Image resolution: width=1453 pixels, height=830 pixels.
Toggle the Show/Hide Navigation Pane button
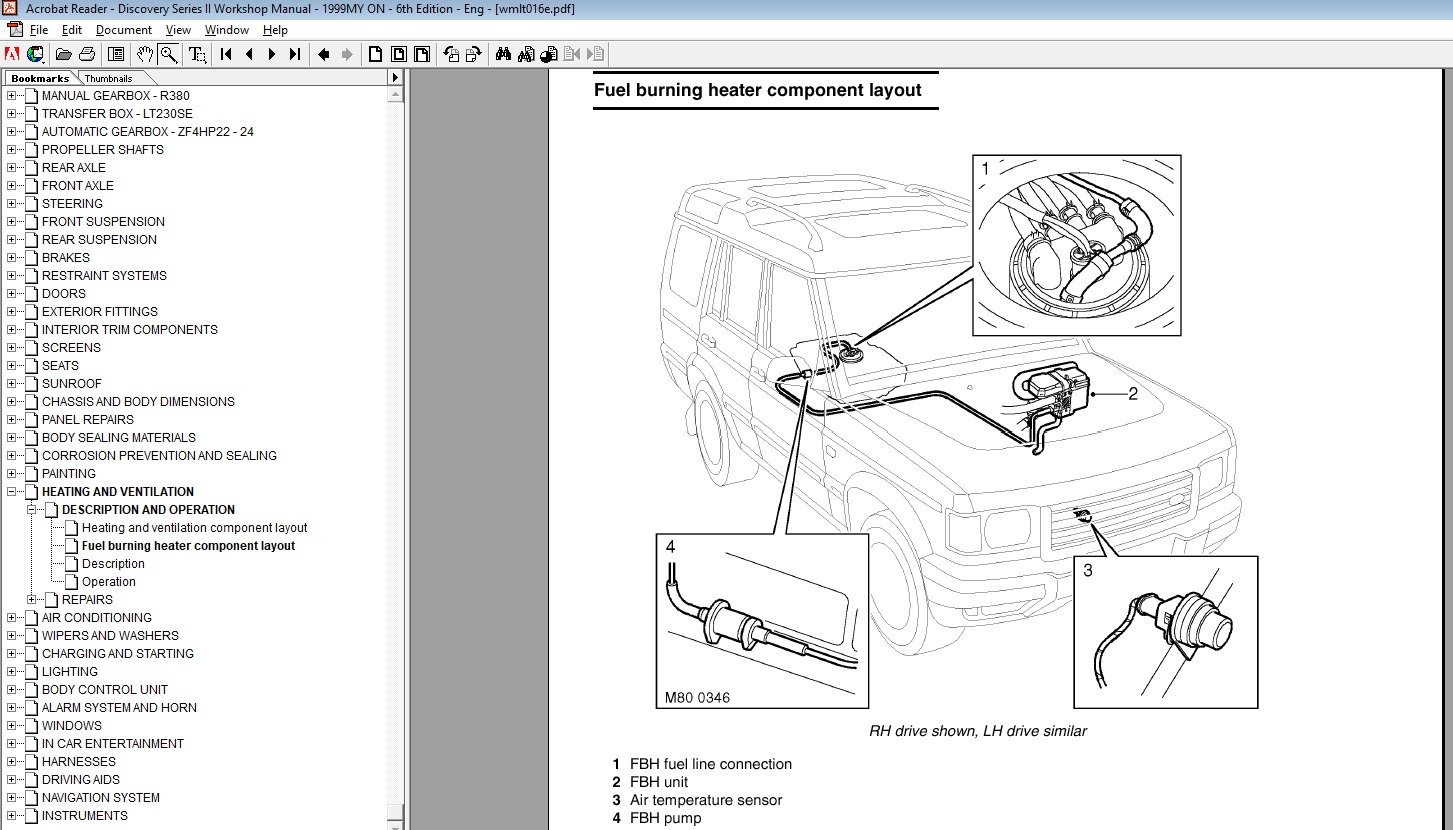[x=116, y=54]
